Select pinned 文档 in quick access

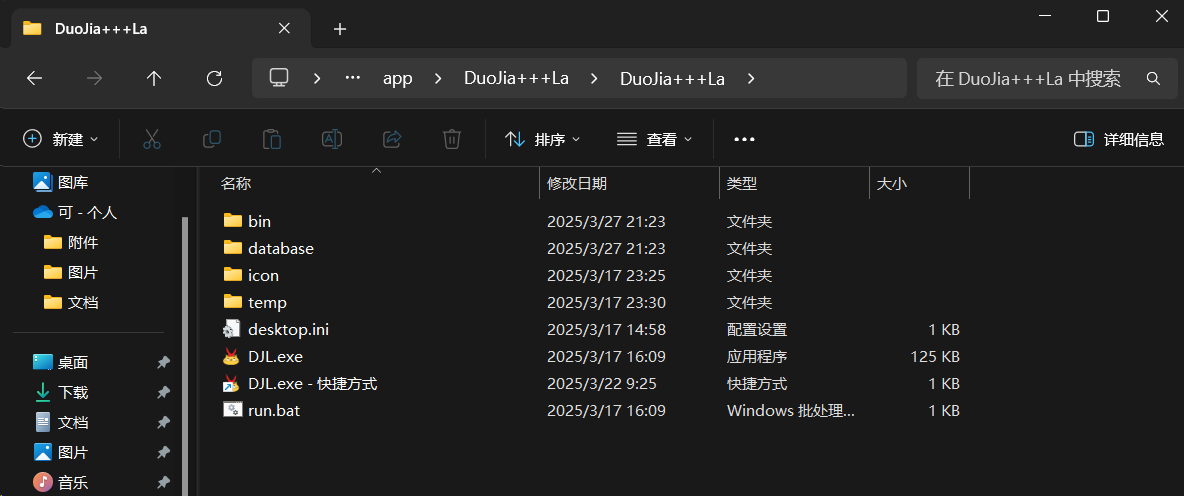(x=72, y=423)
